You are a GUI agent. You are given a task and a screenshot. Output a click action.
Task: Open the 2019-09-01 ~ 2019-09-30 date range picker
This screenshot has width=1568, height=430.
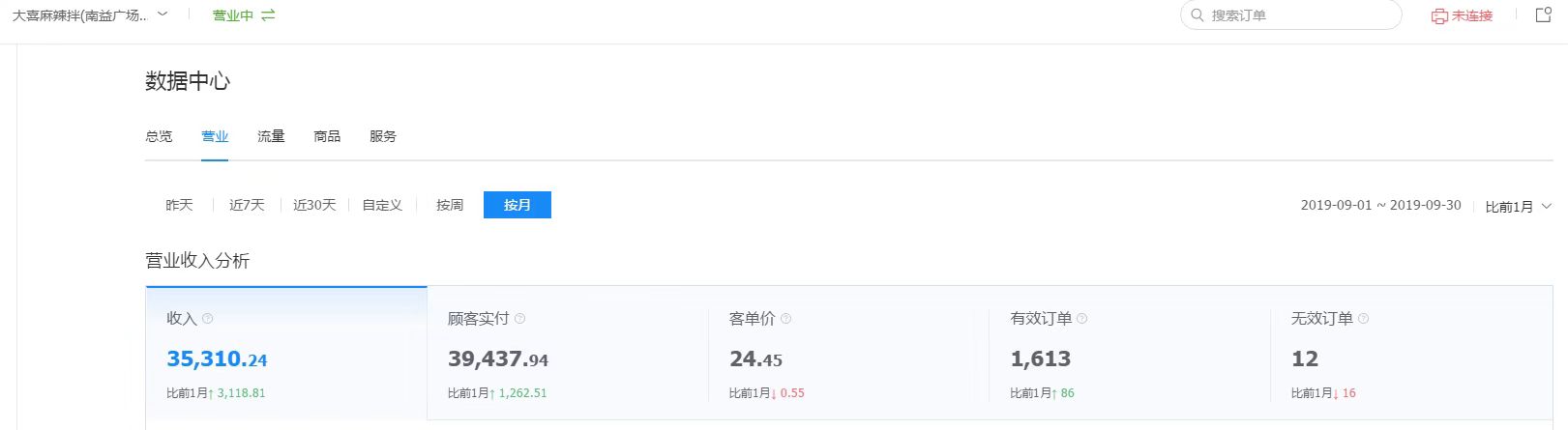click(x=1380, y=206)
